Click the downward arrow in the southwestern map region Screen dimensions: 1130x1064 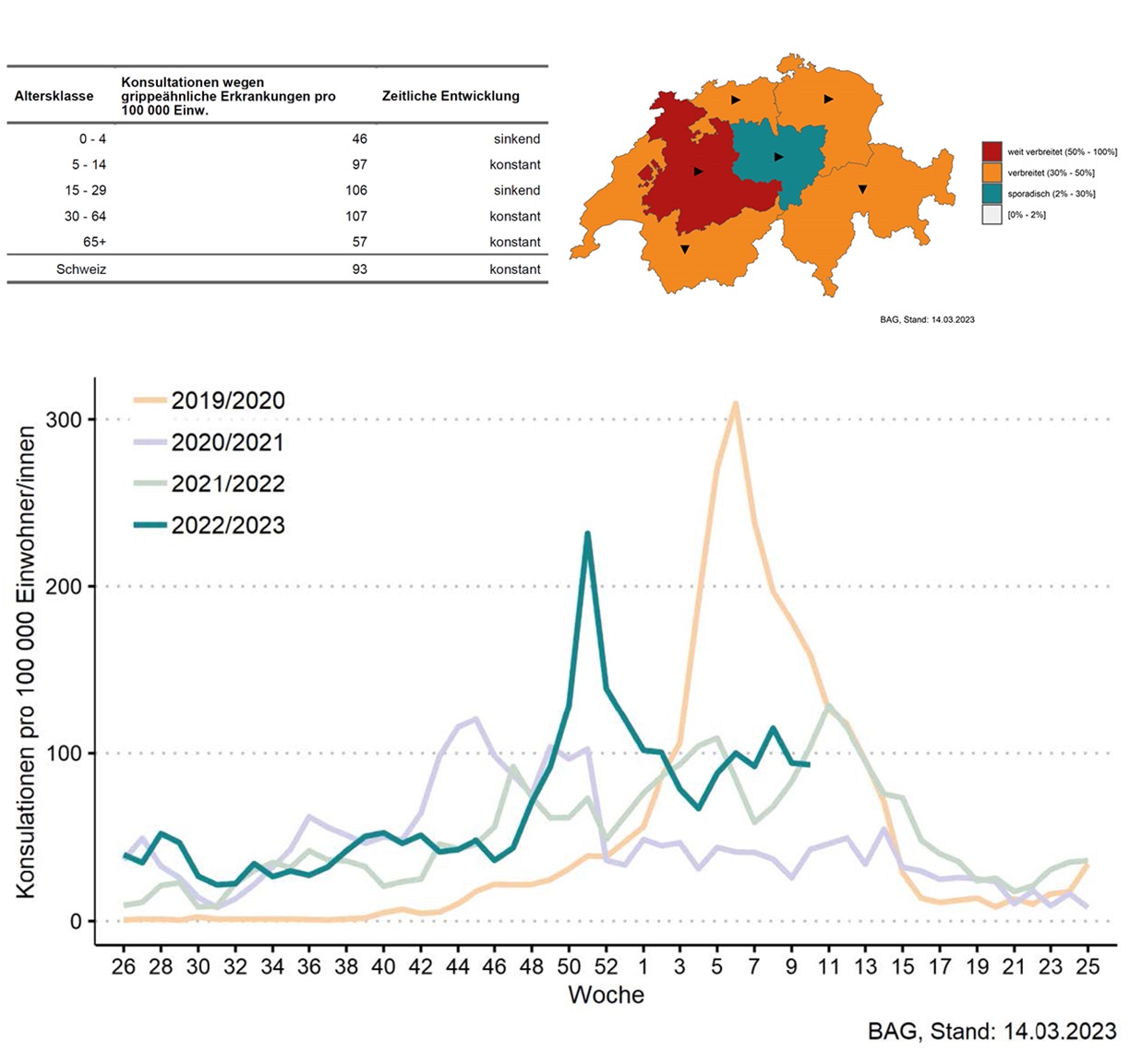[684, 250]
